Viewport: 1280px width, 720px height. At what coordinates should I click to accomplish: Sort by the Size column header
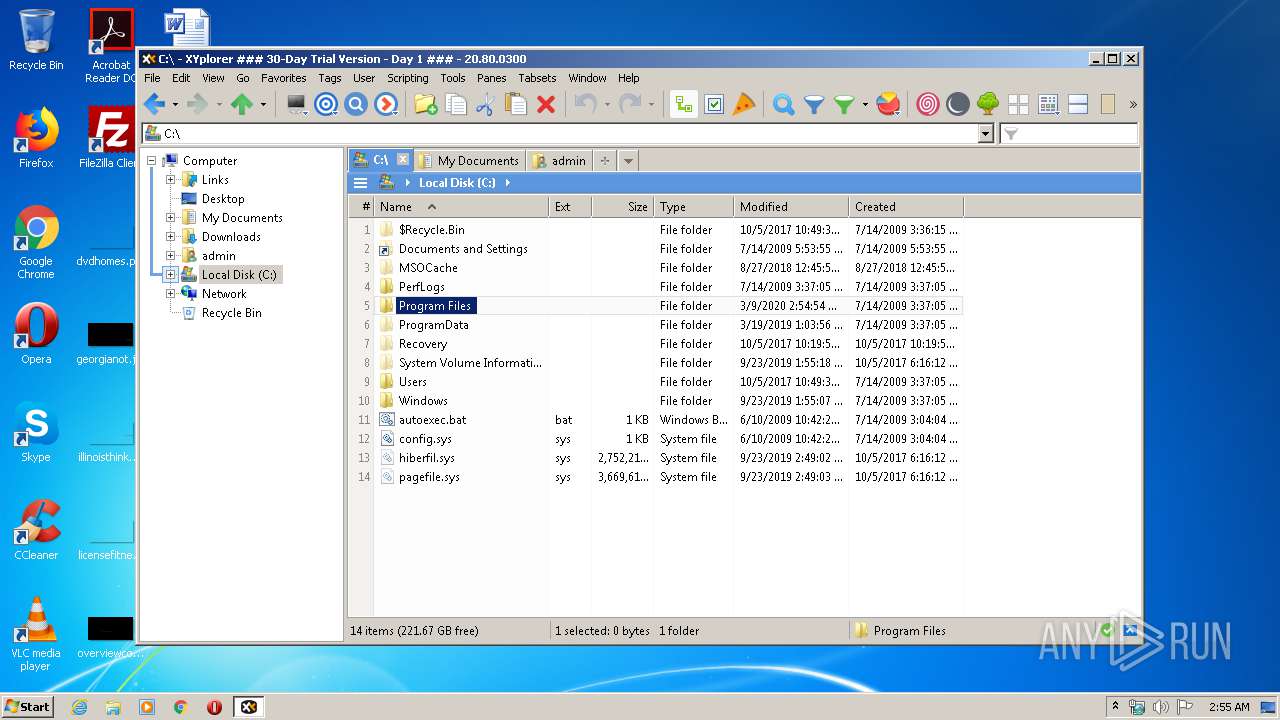623,207
